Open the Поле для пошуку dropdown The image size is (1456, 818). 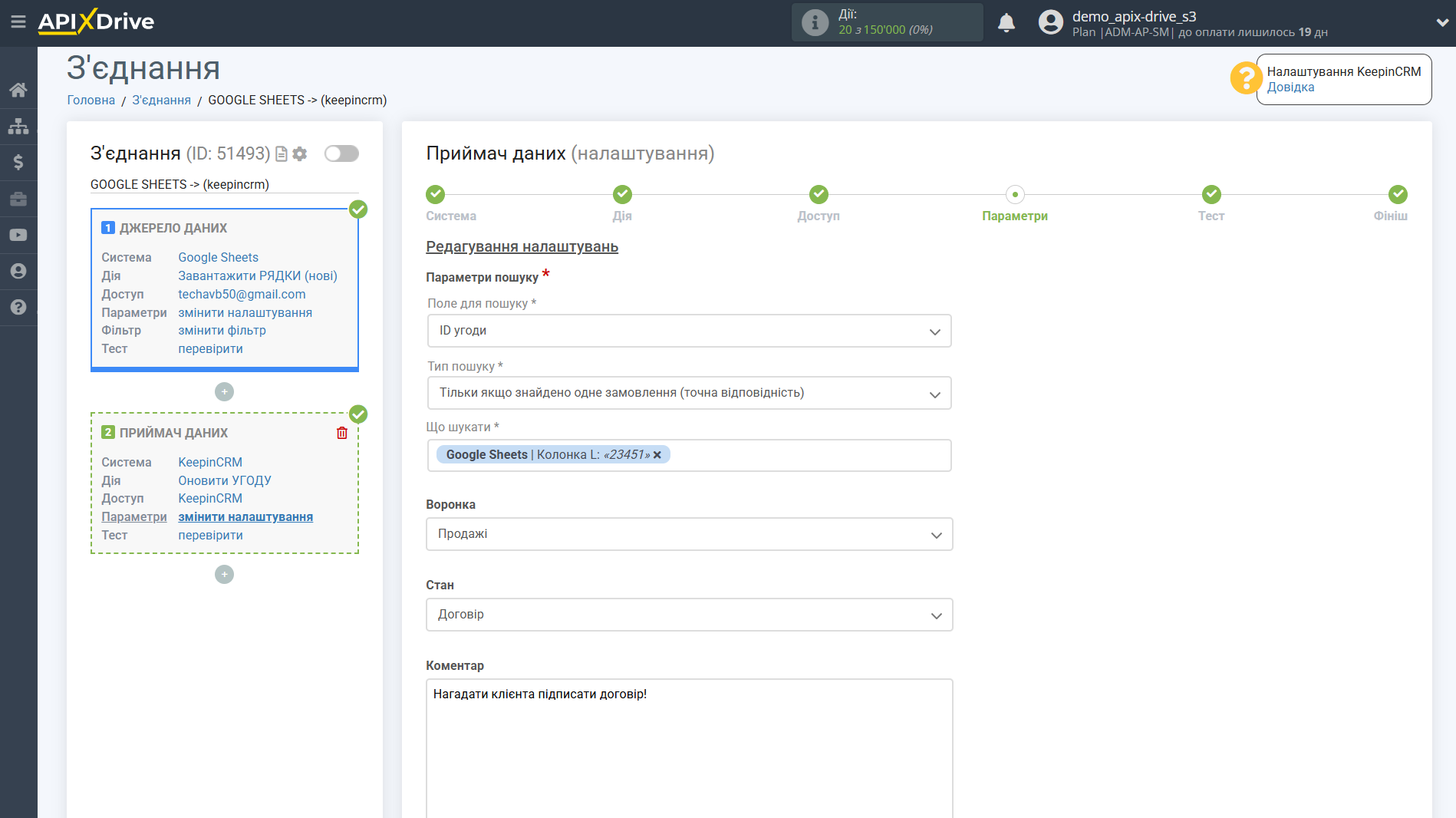coord(689,331)
